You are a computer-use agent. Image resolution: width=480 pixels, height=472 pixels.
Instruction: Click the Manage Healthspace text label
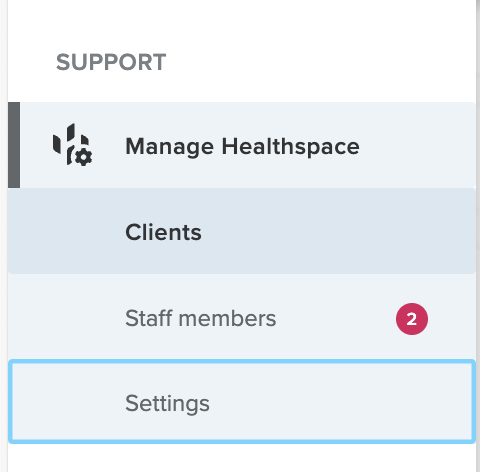[x=242, y=147]
